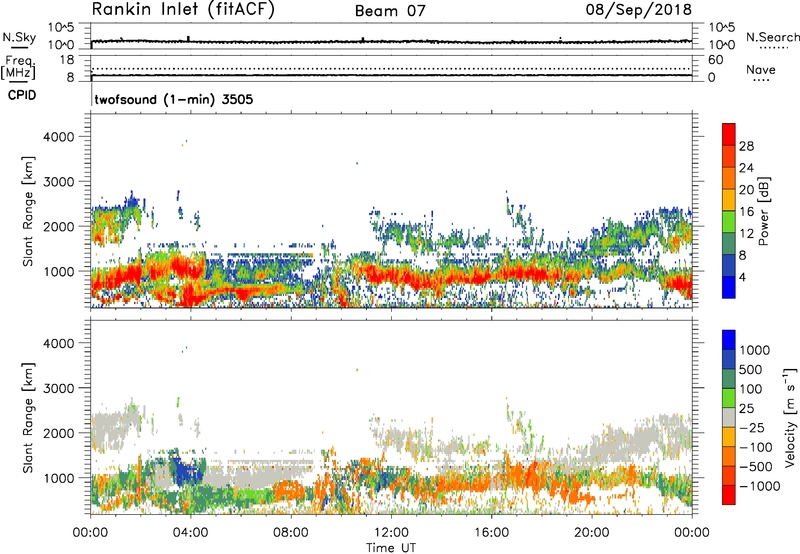Click the '08:00' time axis label
800x554 pixels.
tap(290, 533)
